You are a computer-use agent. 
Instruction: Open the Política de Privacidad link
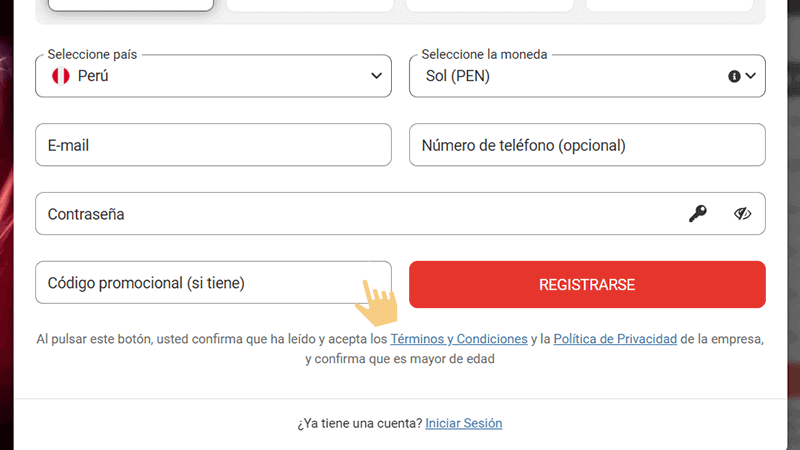click(x=615, y=339)
